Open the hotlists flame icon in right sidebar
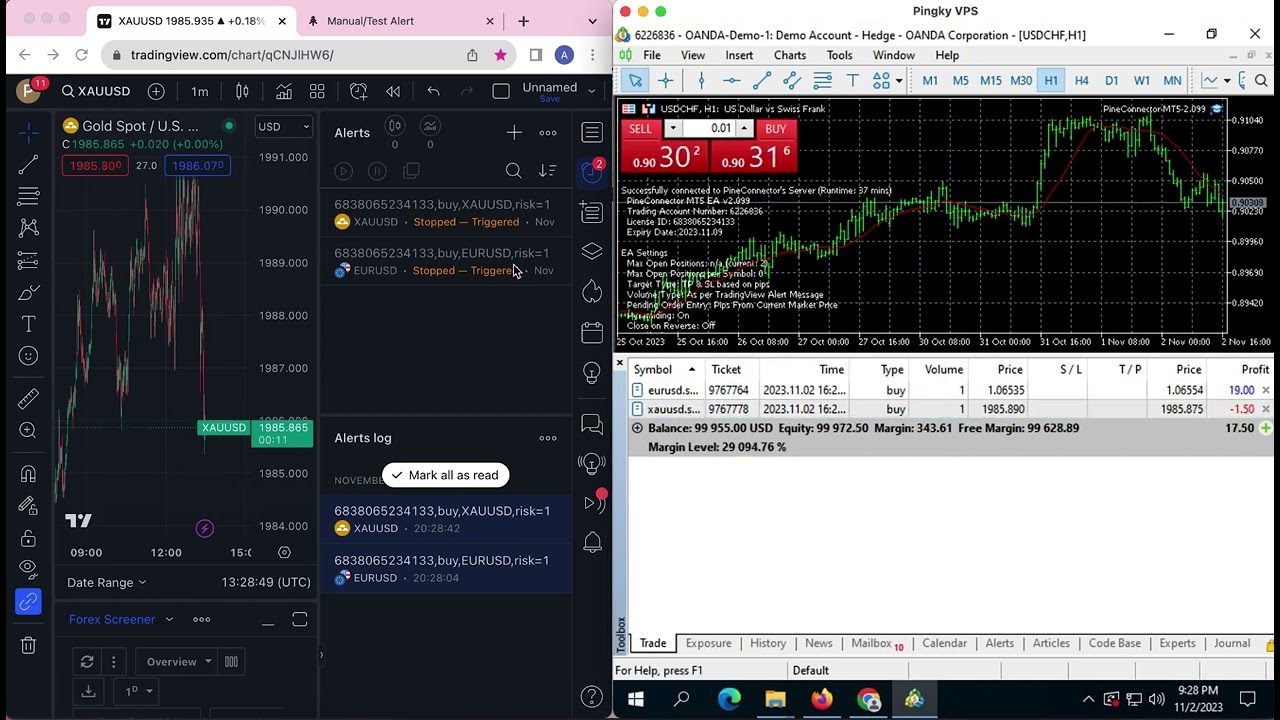Image resolution: width=1280 pixels, height=720 pixels. (592, 291)
